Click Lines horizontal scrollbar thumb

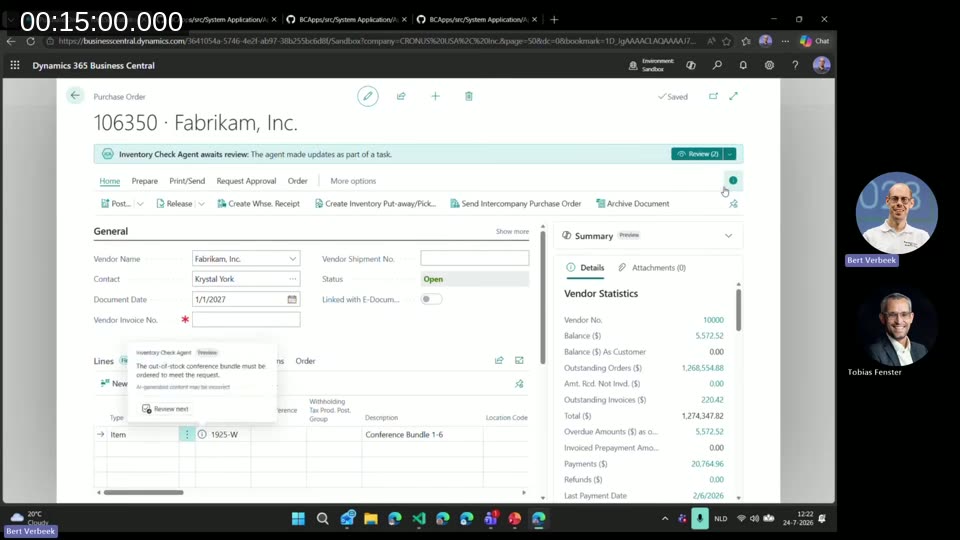(x=143, y=492)
